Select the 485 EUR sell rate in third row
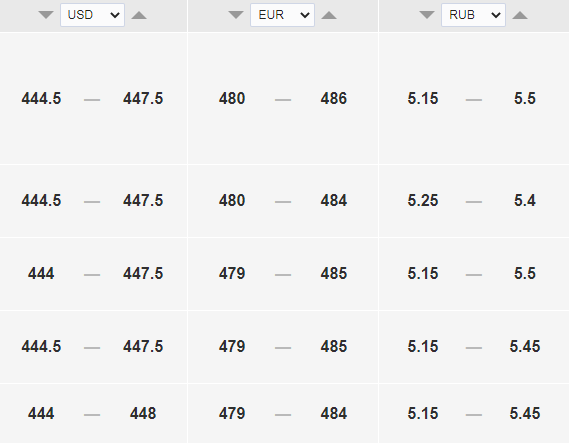The width and height of the screenshot is (569, 443). 334,273
